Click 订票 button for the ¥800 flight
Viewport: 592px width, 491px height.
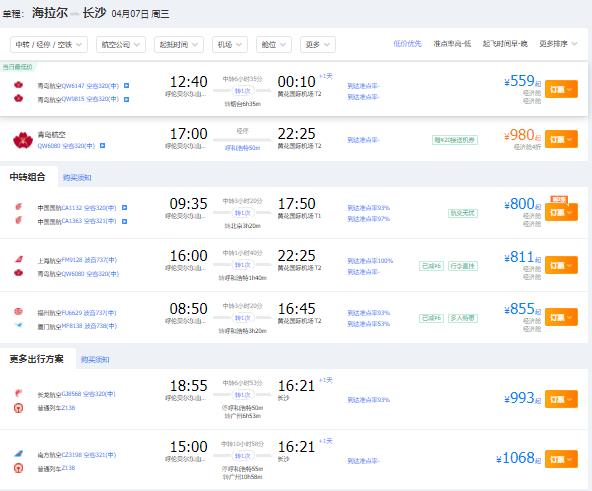pyautogui.click(x=561, y=212)
